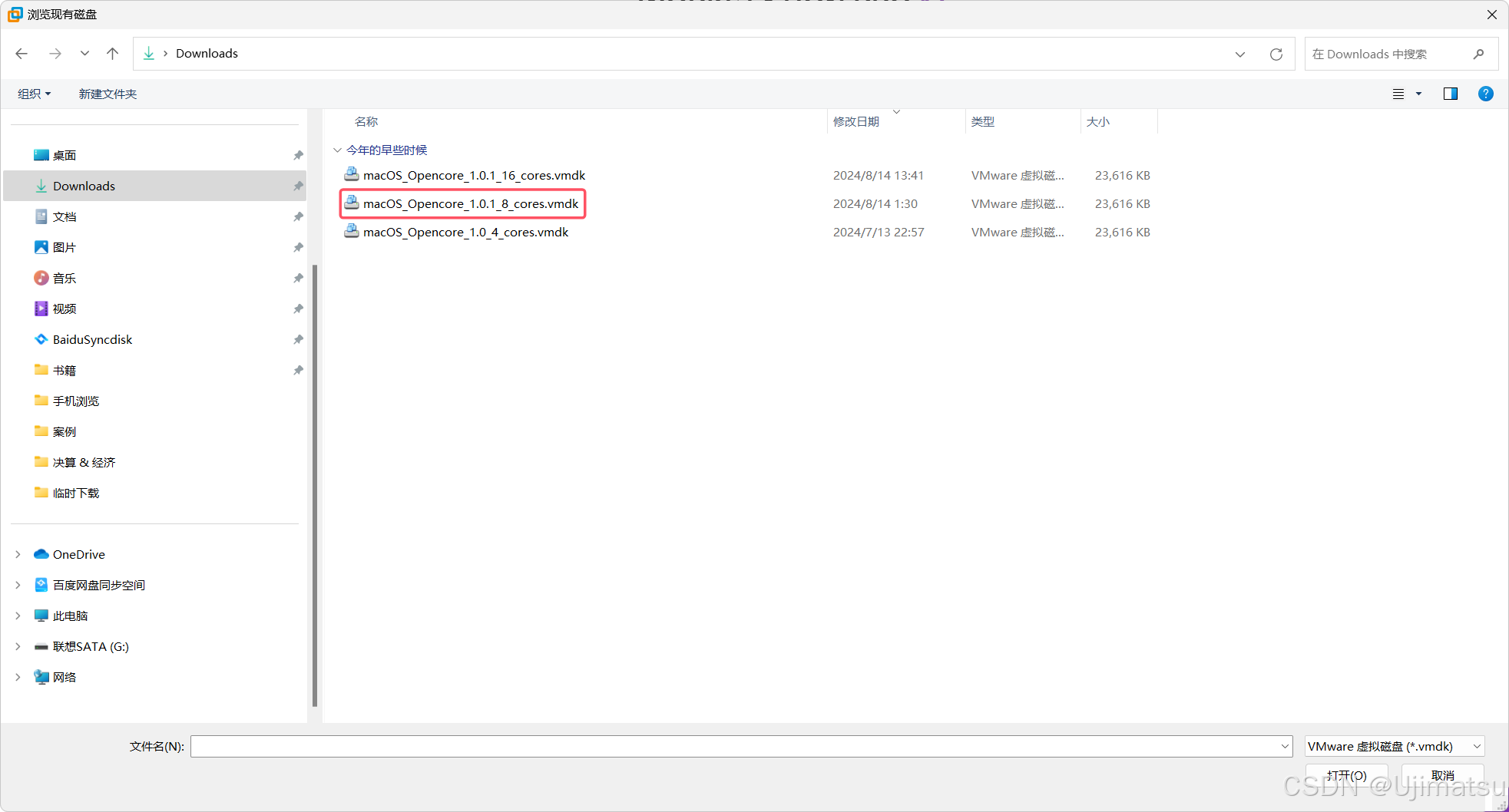Expand the OneDrive tree node

pyautogui.click(x=18, y=554)
